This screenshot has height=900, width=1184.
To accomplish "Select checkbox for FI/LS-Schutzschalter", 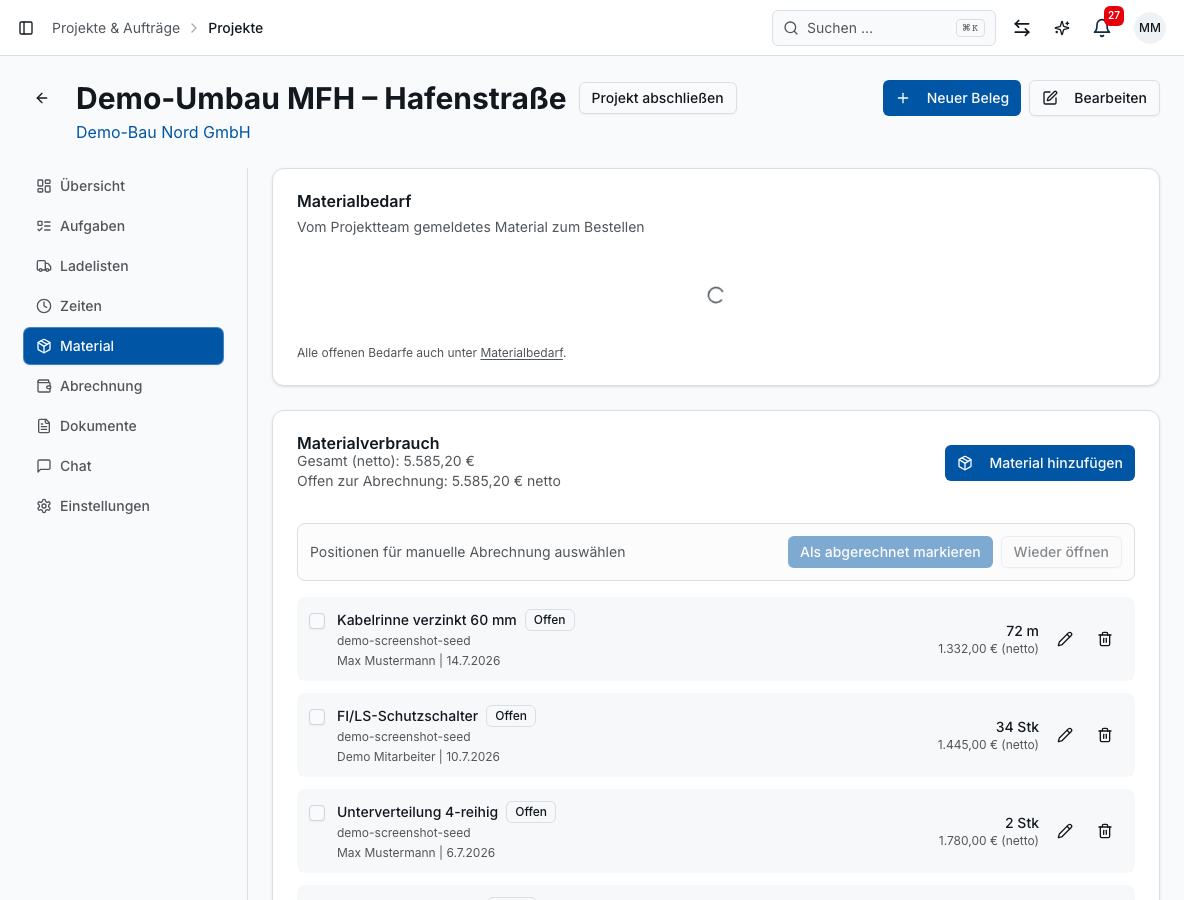I will click(317, 717).
